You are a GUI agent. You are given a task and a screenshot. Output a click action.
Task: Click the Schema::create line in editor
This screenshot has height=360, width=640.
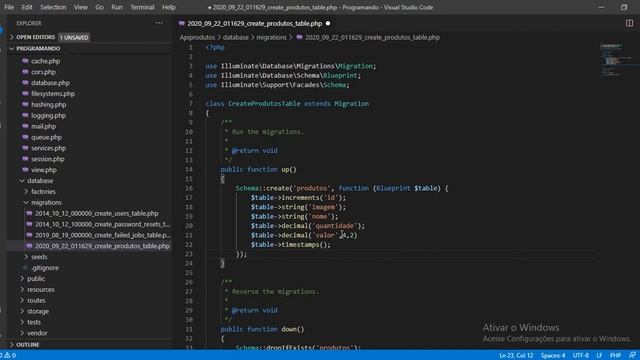pos(342,188)
